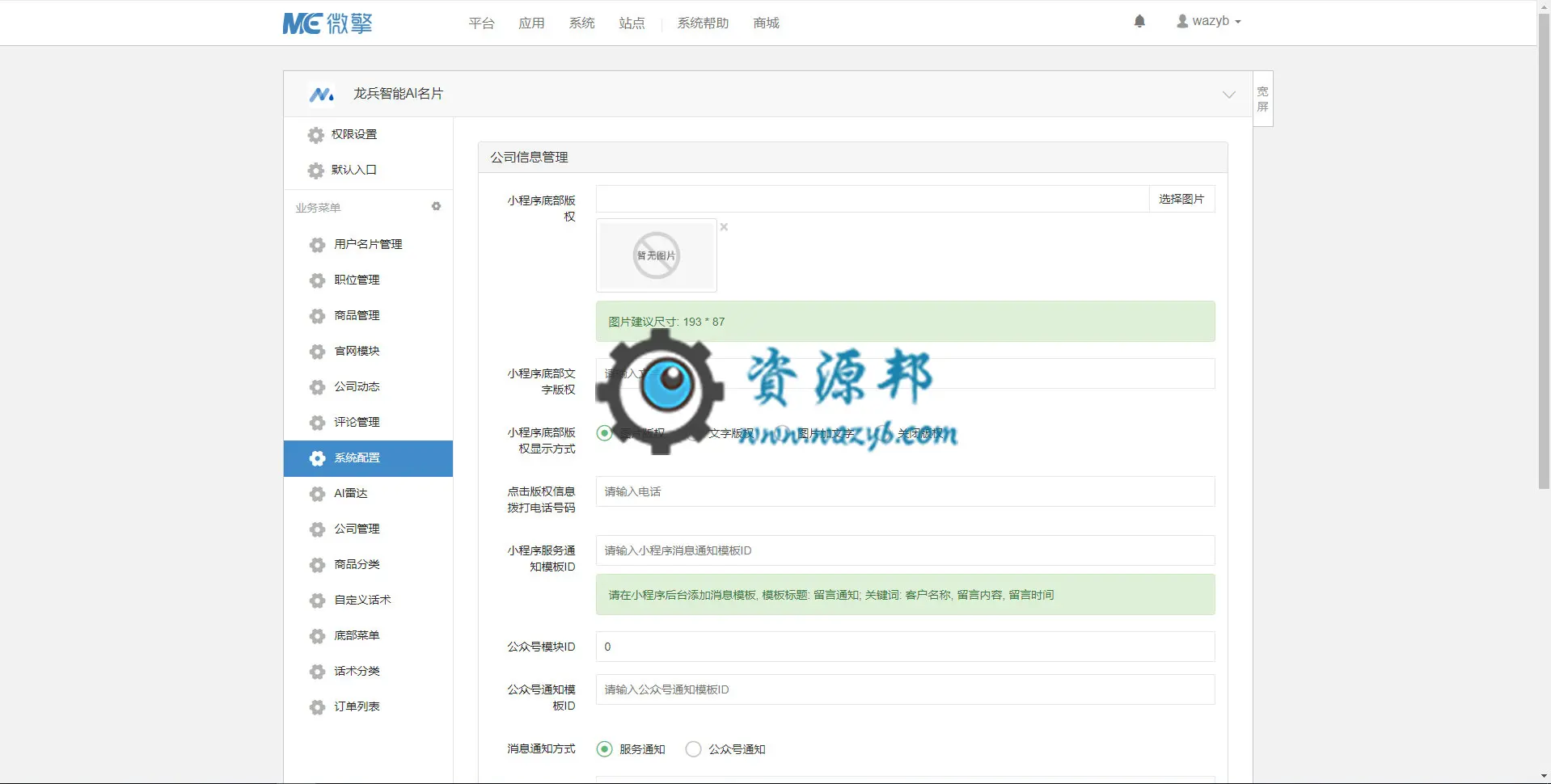Select the first copyright display radio option
Image resolution: width=1551 pixels, height=784 pixels.
604,433
